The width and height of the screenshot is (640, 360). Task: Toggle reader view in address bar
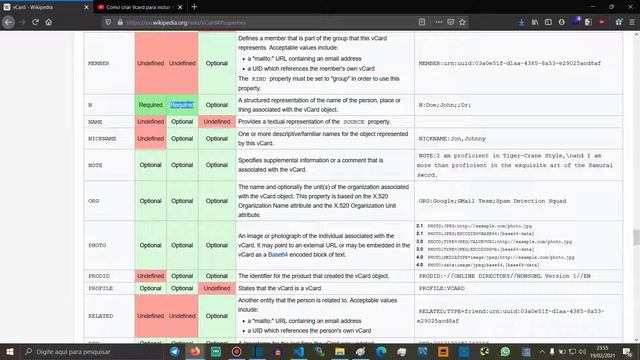coord(422,22)
